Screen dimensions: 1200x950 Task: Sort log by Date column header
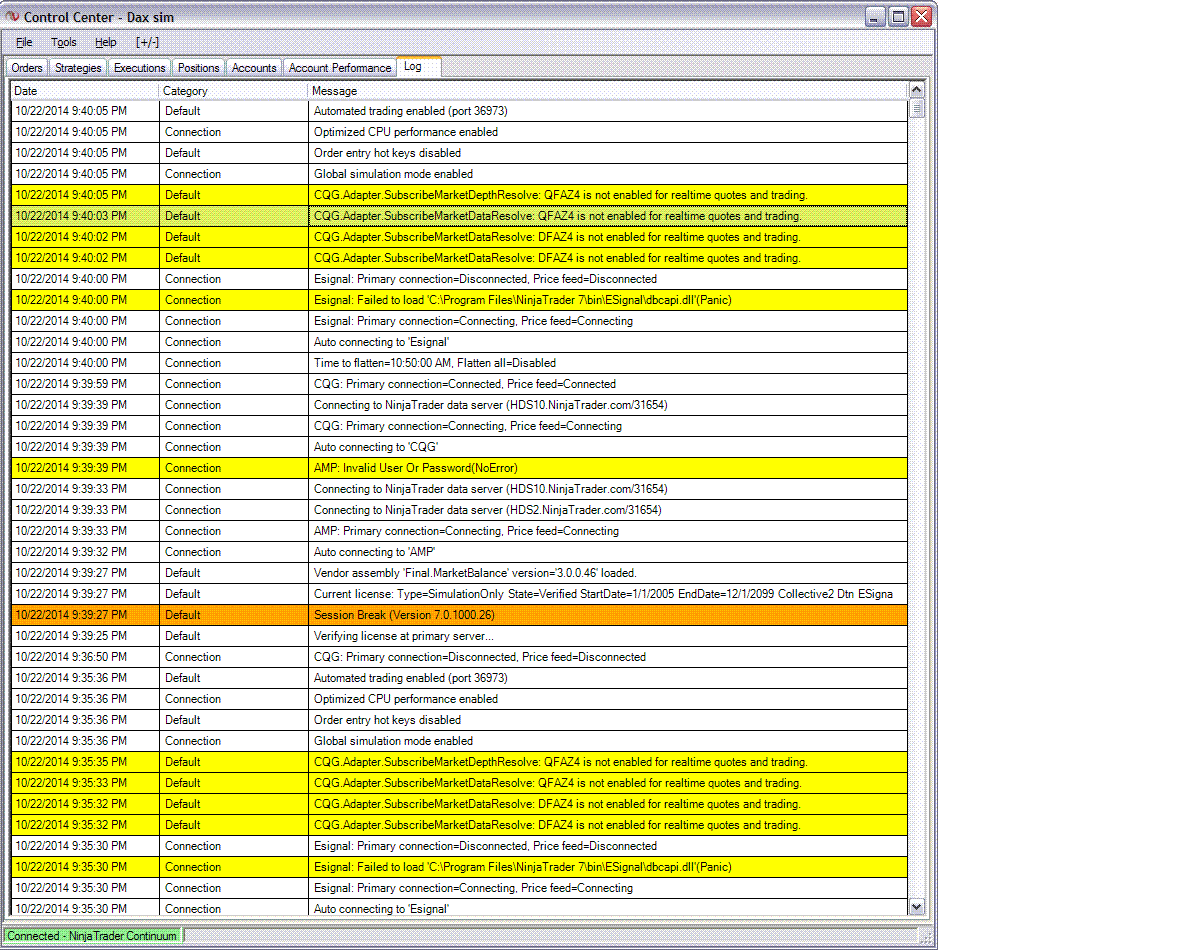pos(85,91)
